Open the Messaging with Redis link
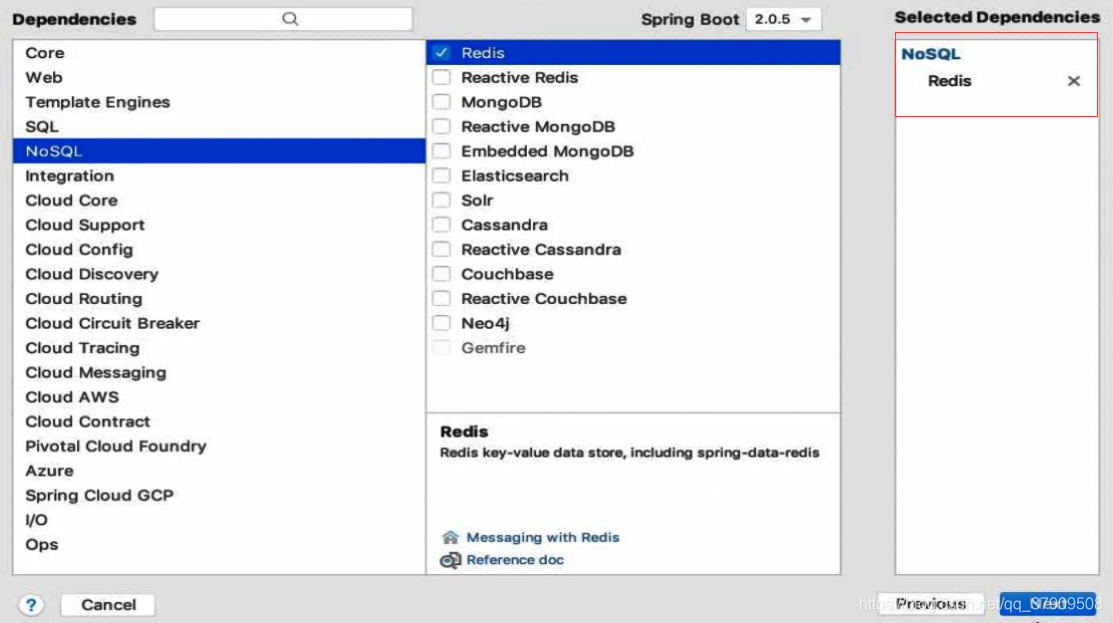The image size is (1113, 623). click(542, 537)
